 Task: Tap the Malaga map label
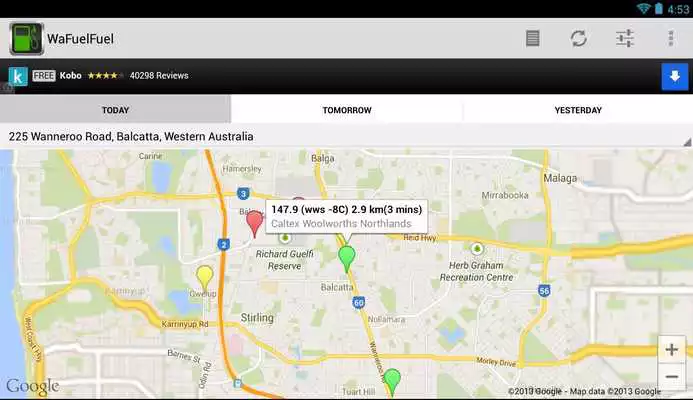point(560,178)
